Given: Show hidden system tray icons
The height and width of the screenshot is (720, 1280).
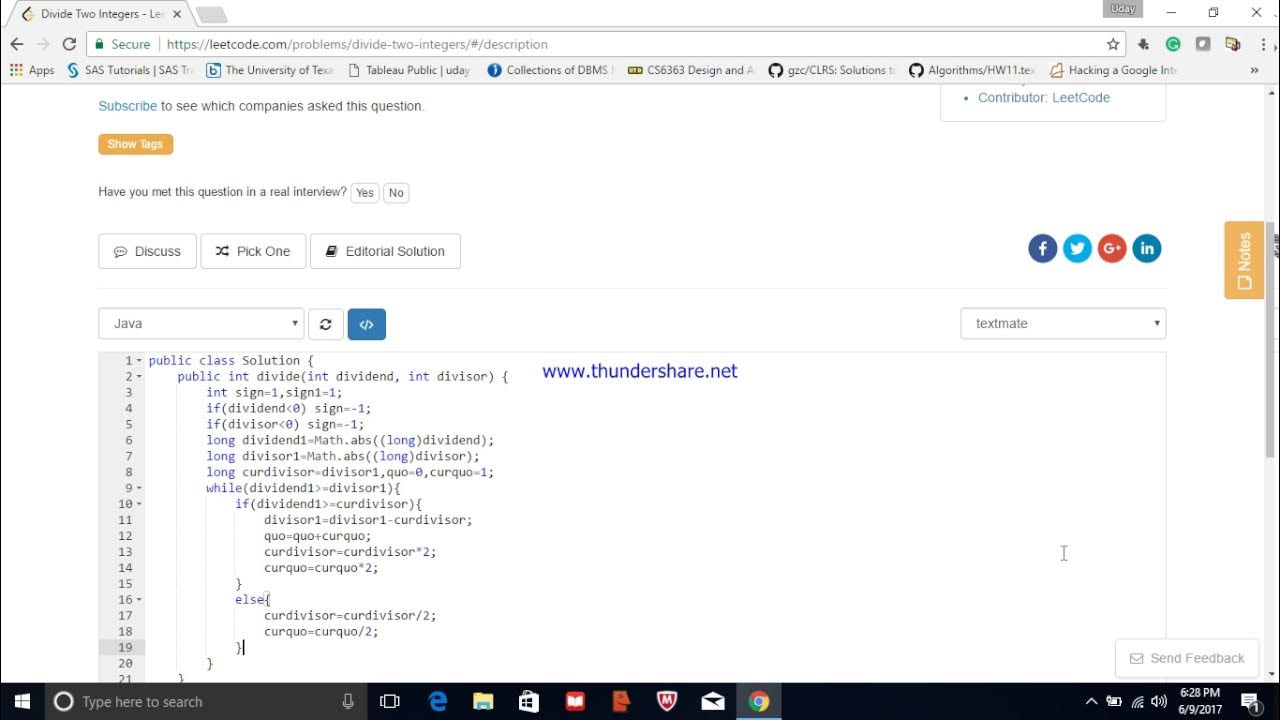Looking at the screenshot, I should point(1092,701).
